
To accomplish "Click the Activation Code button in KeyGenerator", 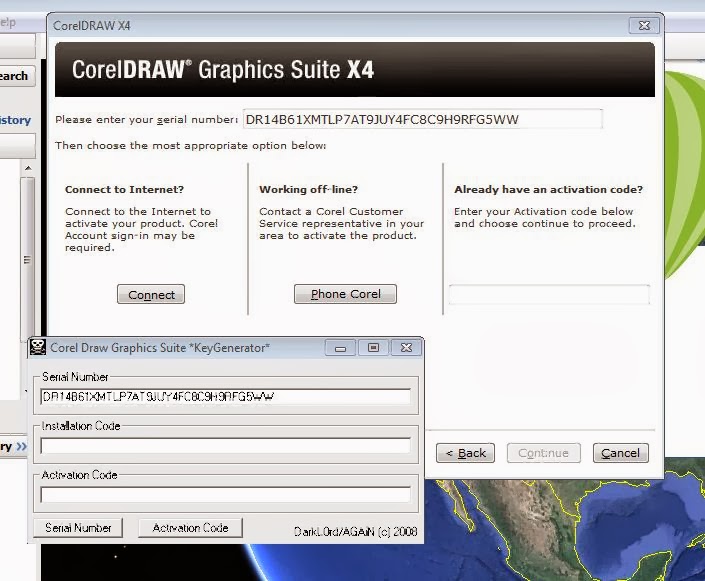I will point(190,528).
